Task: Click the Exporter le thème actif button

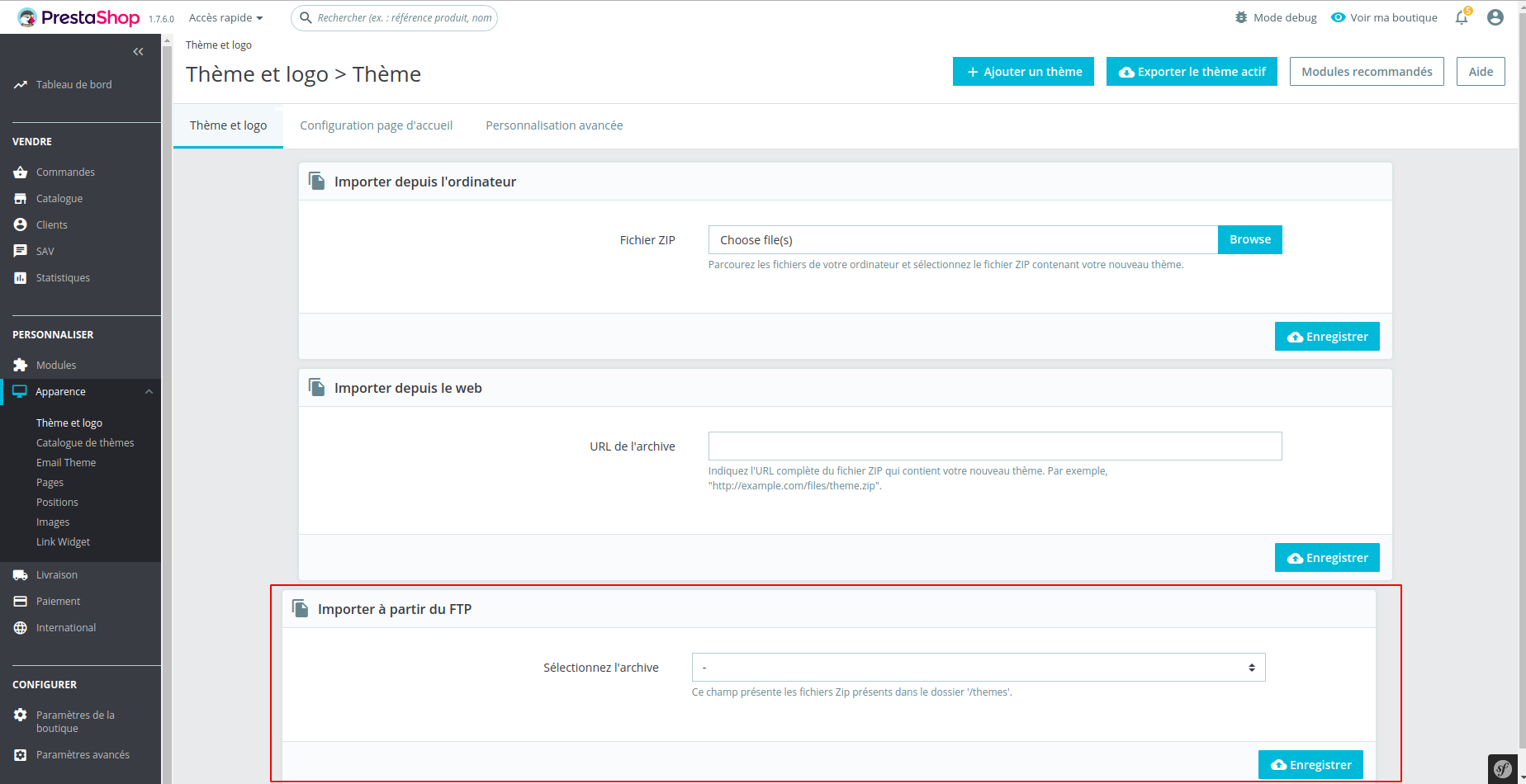Action: pos(1191,71)
